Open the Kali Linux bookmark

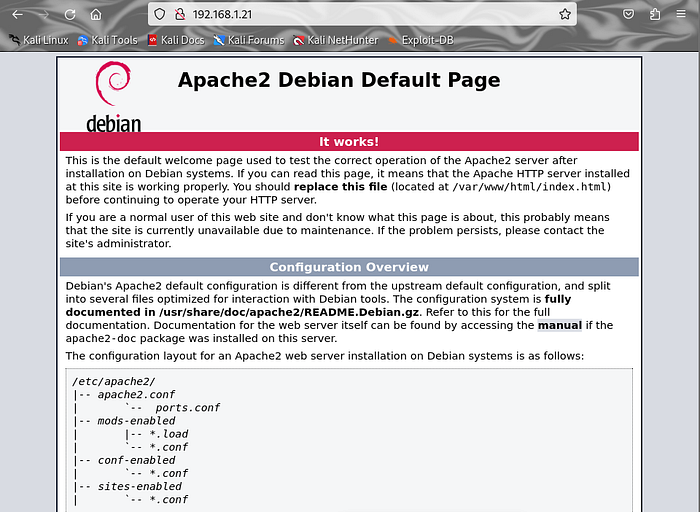coord(38,40)
